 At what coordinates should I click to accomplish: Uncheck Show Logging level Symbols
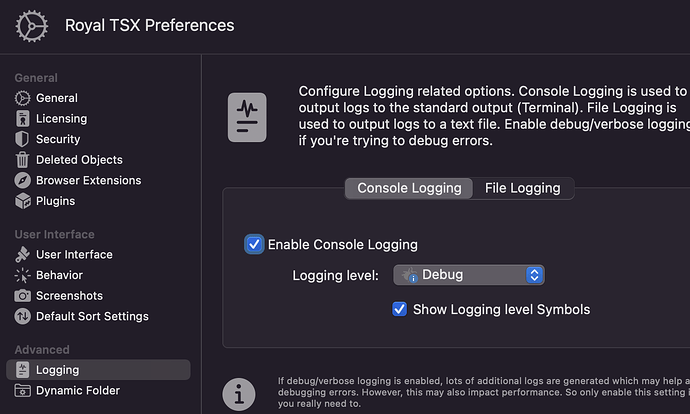[400, 309]
